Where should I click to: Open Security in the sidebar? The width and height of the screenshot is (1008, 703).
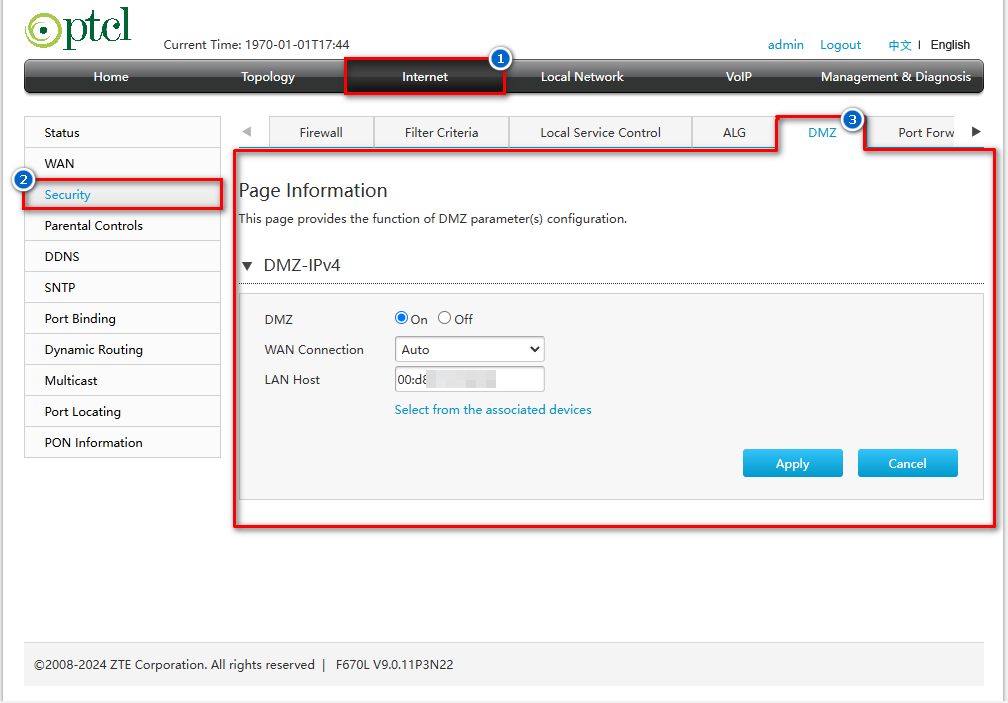click(122, 194)
